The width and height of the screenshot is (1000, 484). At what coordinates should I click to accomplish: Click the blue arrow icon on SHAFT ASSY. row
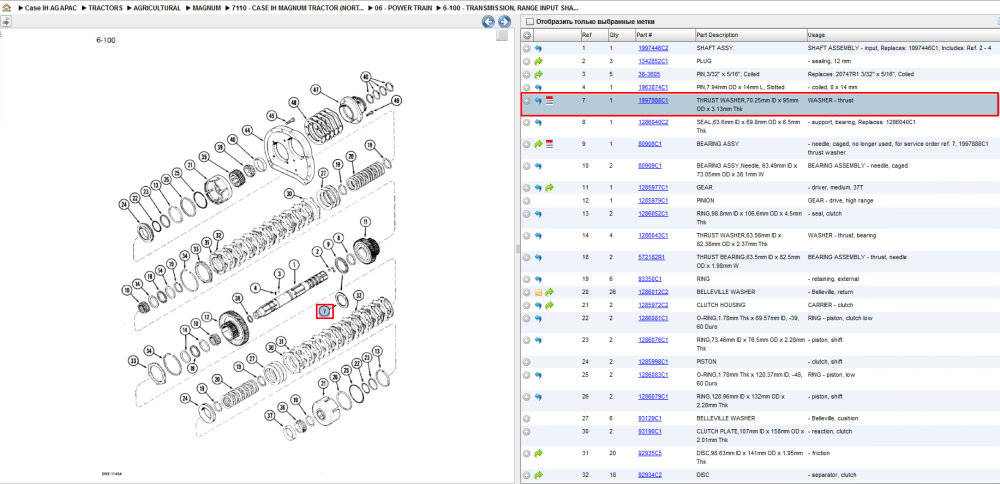pos(538,48)
